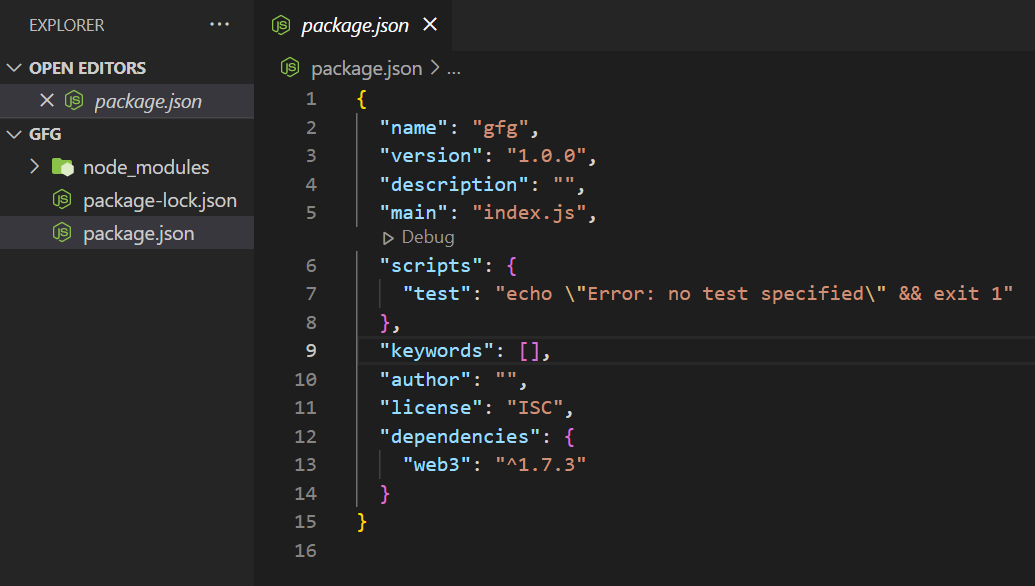The height and width of the screenshot is (586, 1035).
Task: Click the Node.js icon in package.json tab
Action: 281,25
